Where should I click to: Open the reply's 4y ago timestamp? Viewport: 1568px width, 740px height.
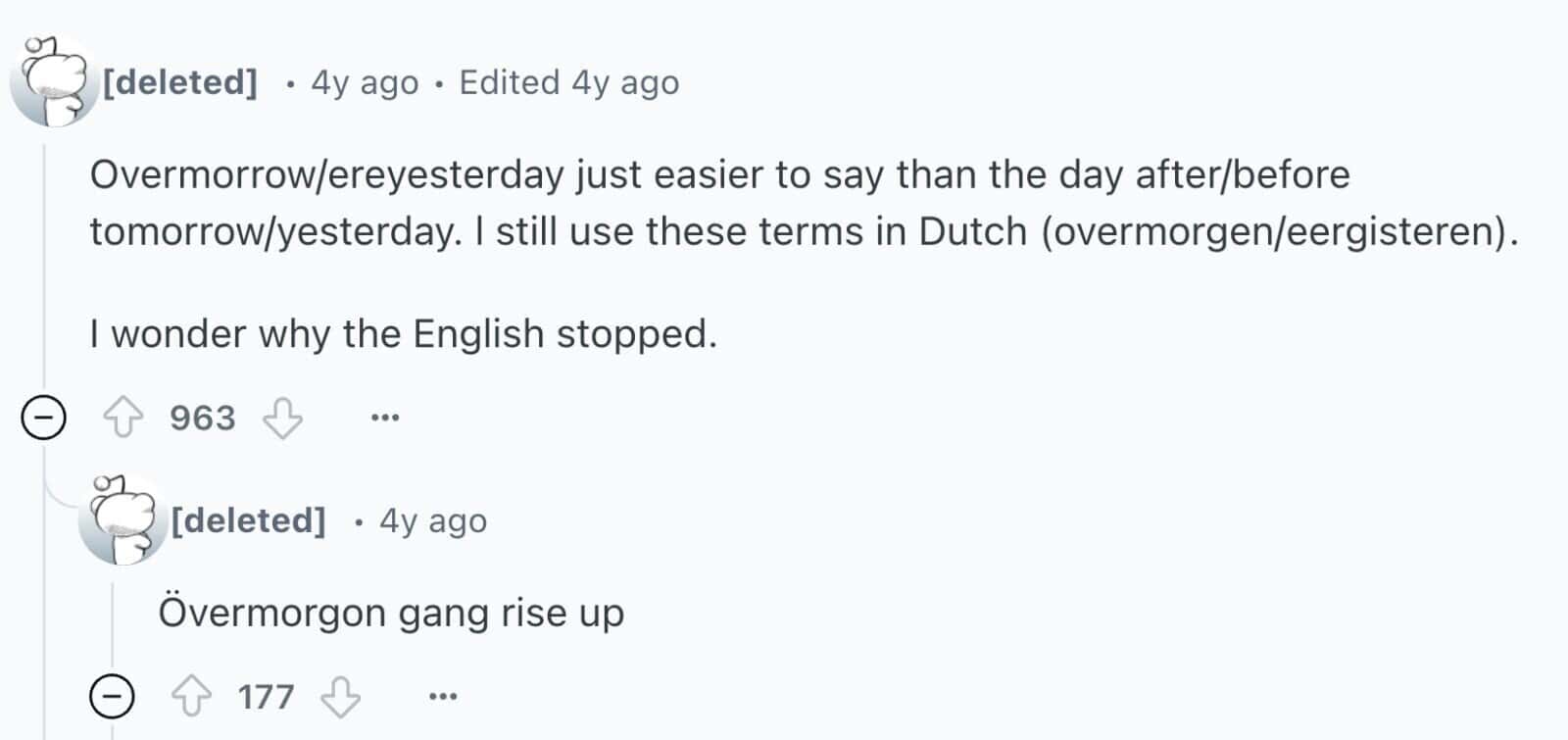point(433,521)
